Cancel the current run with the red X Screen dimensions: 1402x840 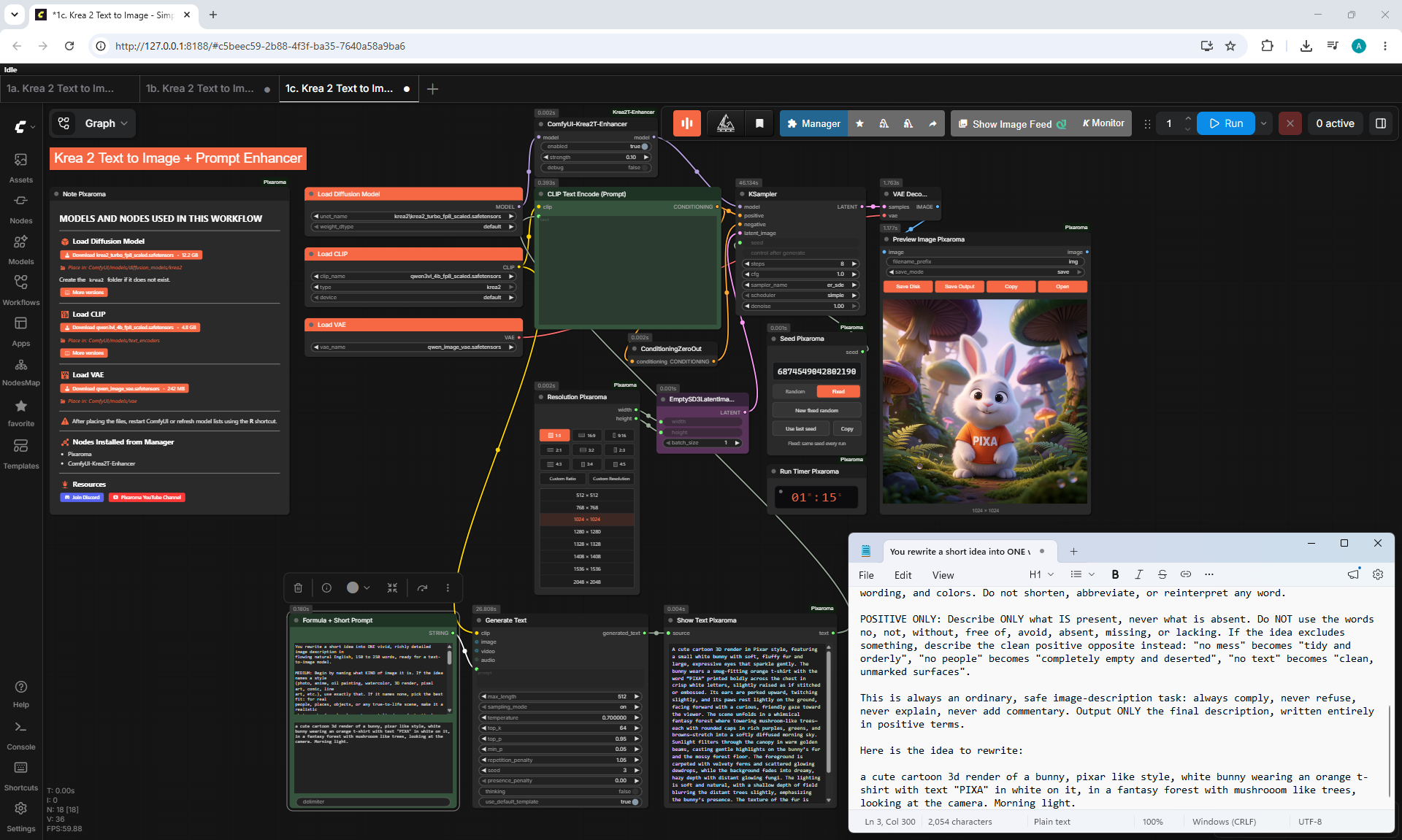[x=1290, y=123]
